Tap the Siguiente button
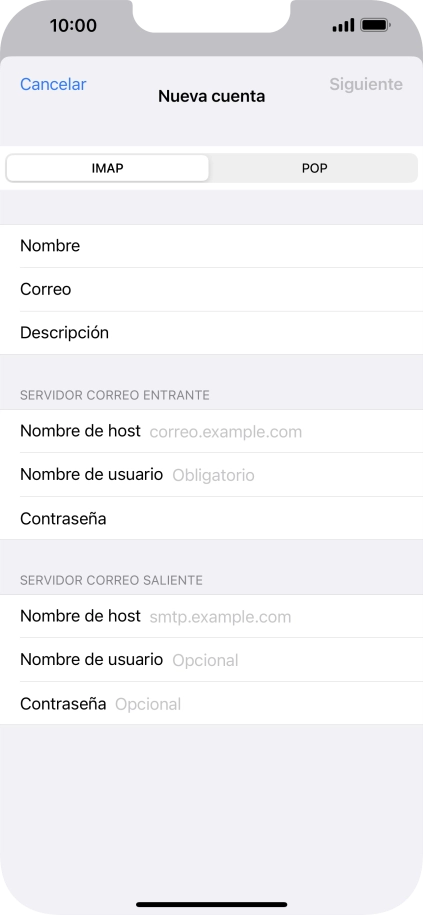This screenshot has height=915, width=423. [366, 84]
